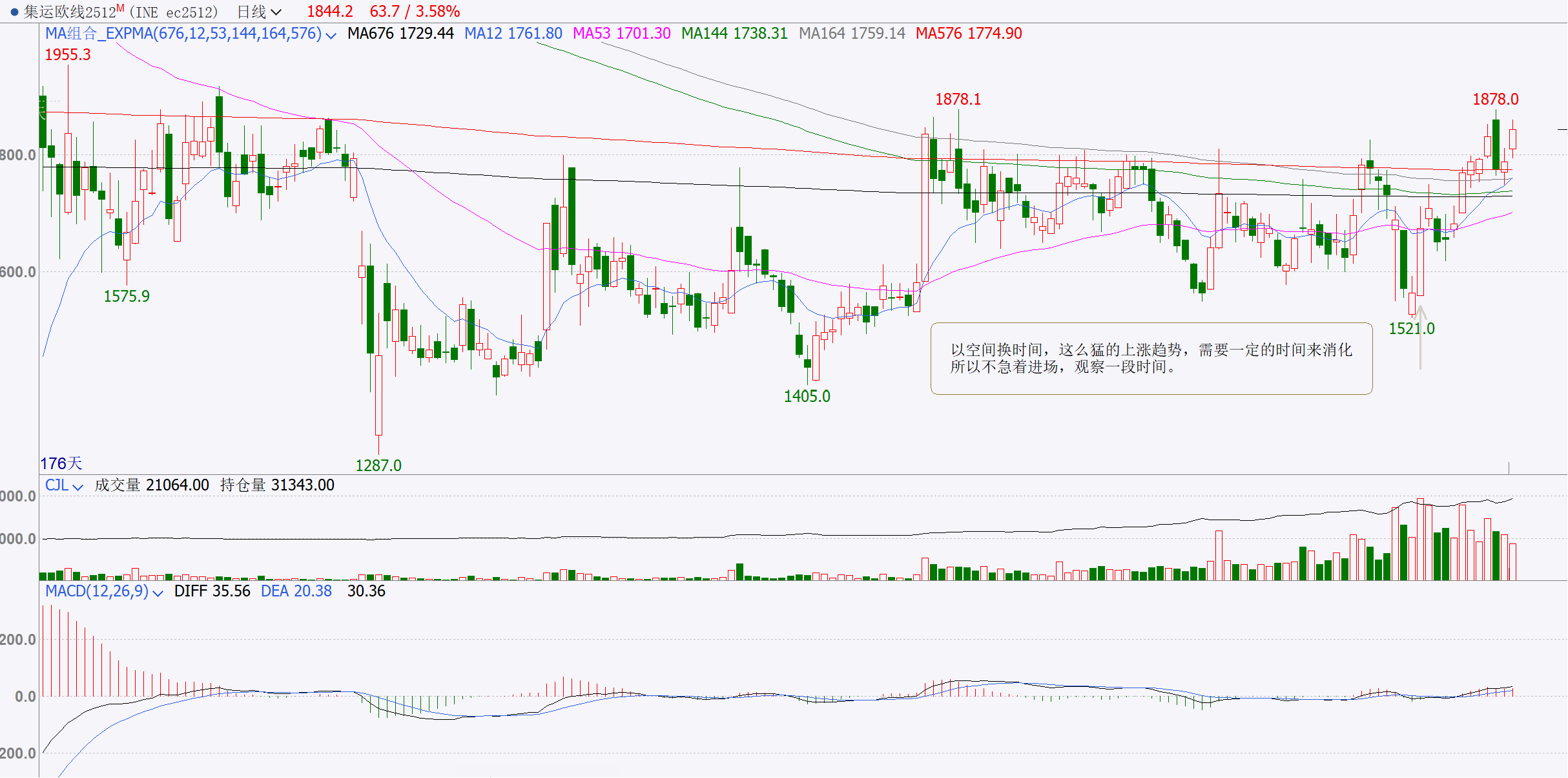1568x778 pixels.
Task: Select the annotation text box on chart
Action: tap(1151, 359)
